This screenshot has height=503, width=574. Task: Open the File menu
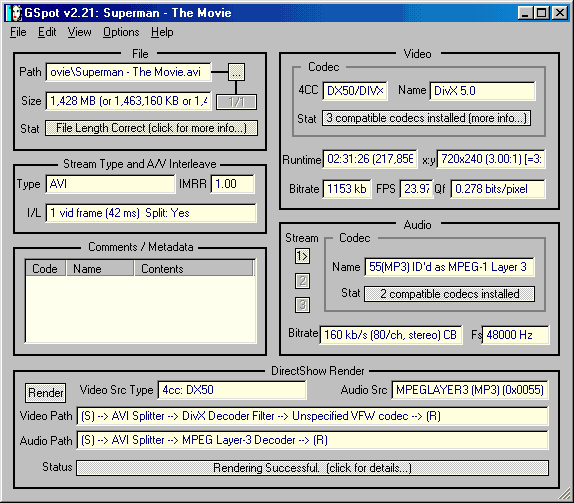(18, 32)
